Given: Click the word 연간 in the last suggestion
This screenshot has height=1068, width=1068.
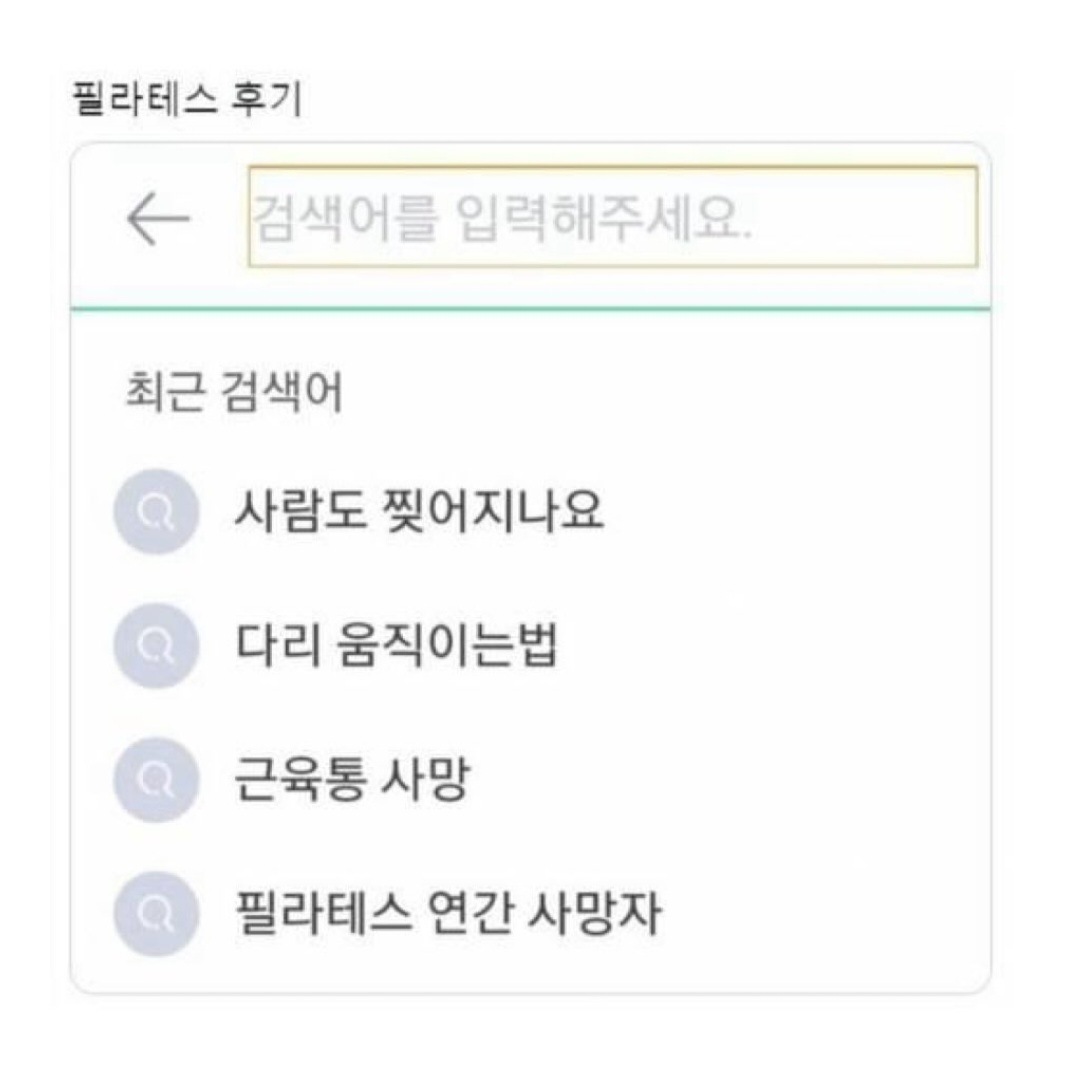Looking at the screenshot, I should (478, 913).
